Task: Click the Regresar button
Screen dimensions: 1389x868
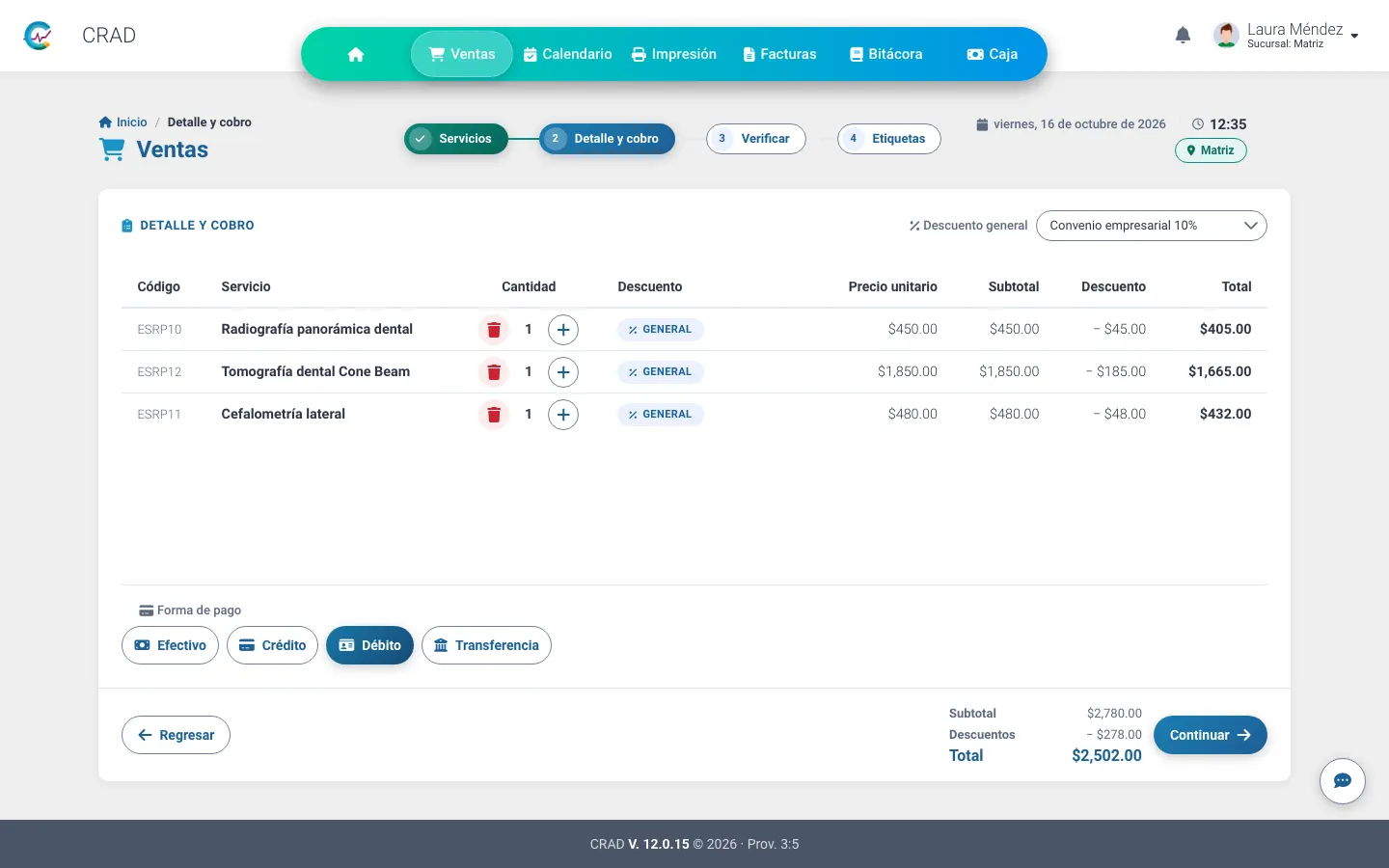Action: (176, 735)
